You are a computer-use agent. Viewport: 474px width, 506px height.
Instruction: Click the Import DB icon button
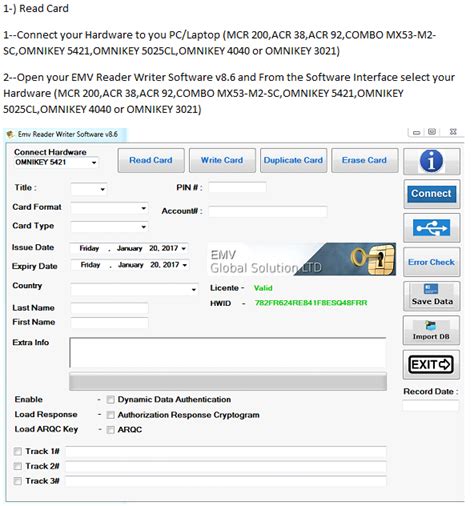[x=431, y=330]
